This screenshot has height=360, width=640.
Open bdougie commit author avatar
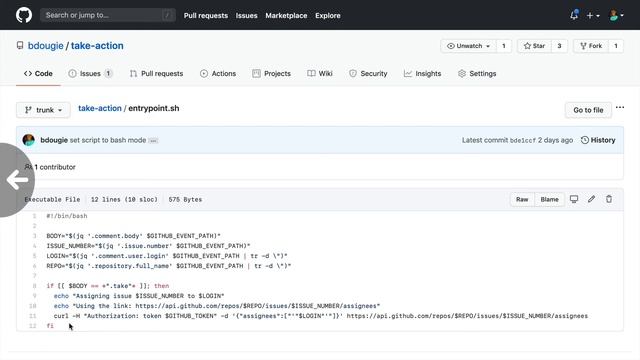[x=29, y=140]
